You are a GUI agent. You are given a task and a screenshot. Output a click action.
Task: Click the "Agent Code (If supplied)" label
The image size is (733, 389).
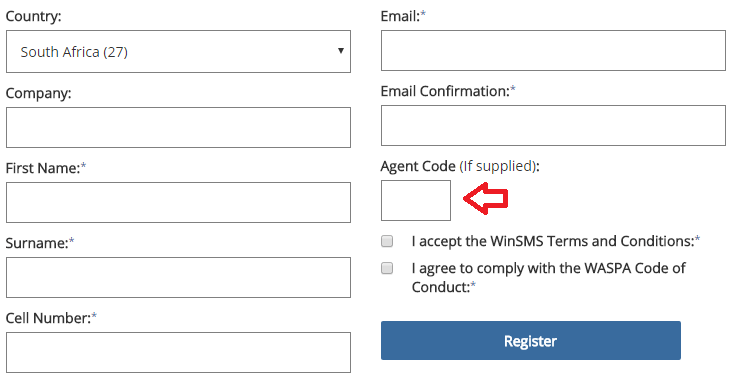tap(460, 166)
